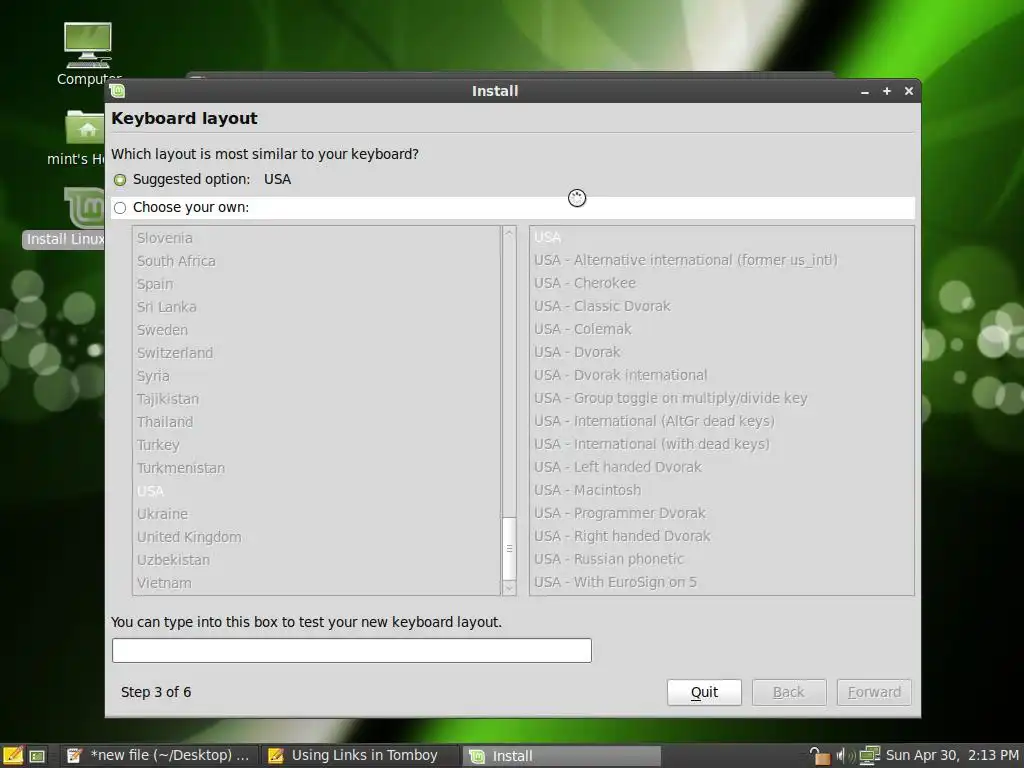Click the country list scroll up arrow
1024x768 pixels.
pyautogui.click(x=509, y=232)
